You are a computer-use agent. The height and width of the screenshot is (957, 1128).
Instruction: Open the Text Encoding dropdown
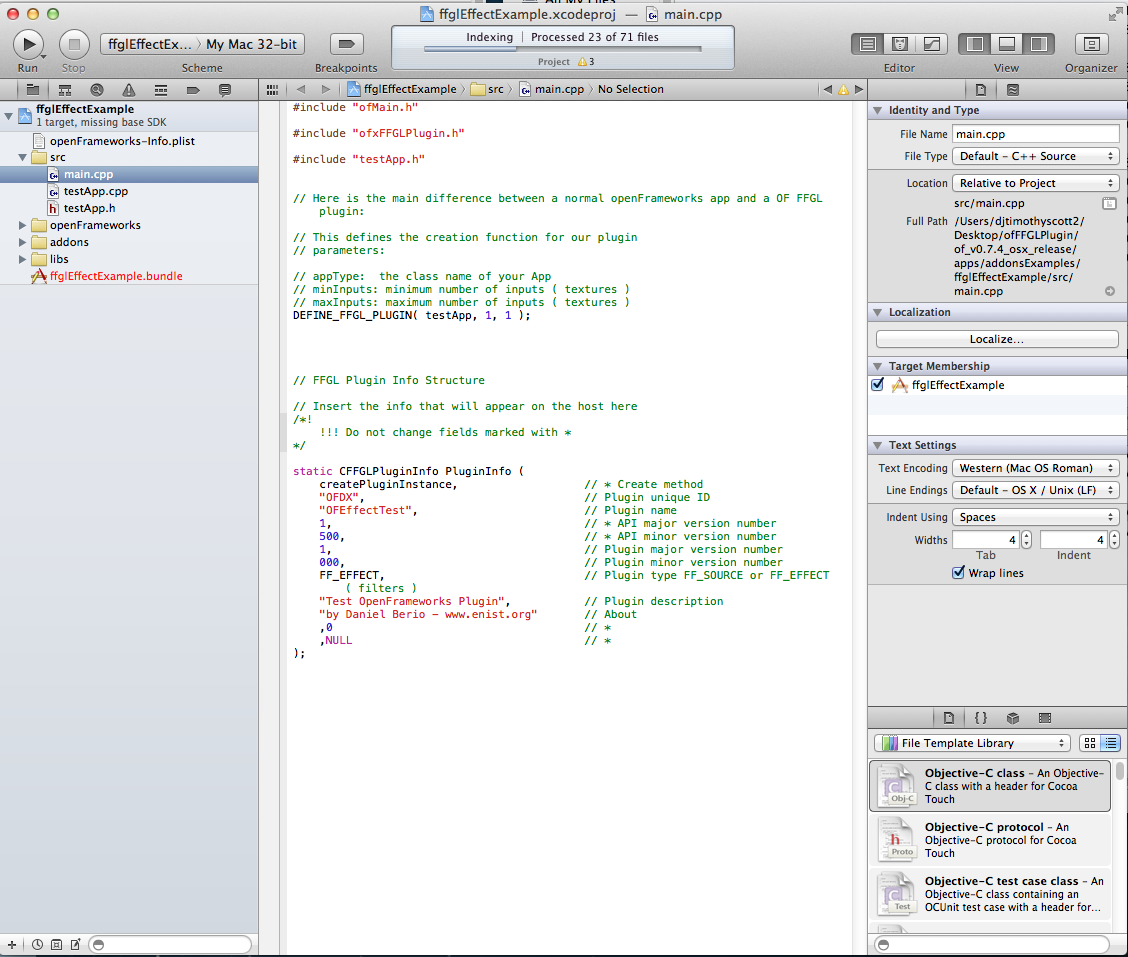tap(1035, 468)
